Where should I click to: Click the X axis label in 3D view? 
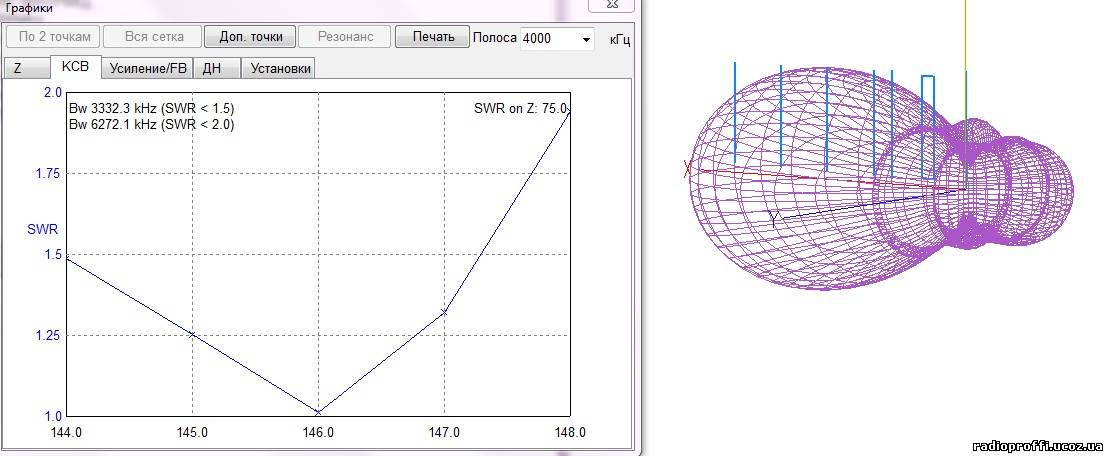click(689, 168)
